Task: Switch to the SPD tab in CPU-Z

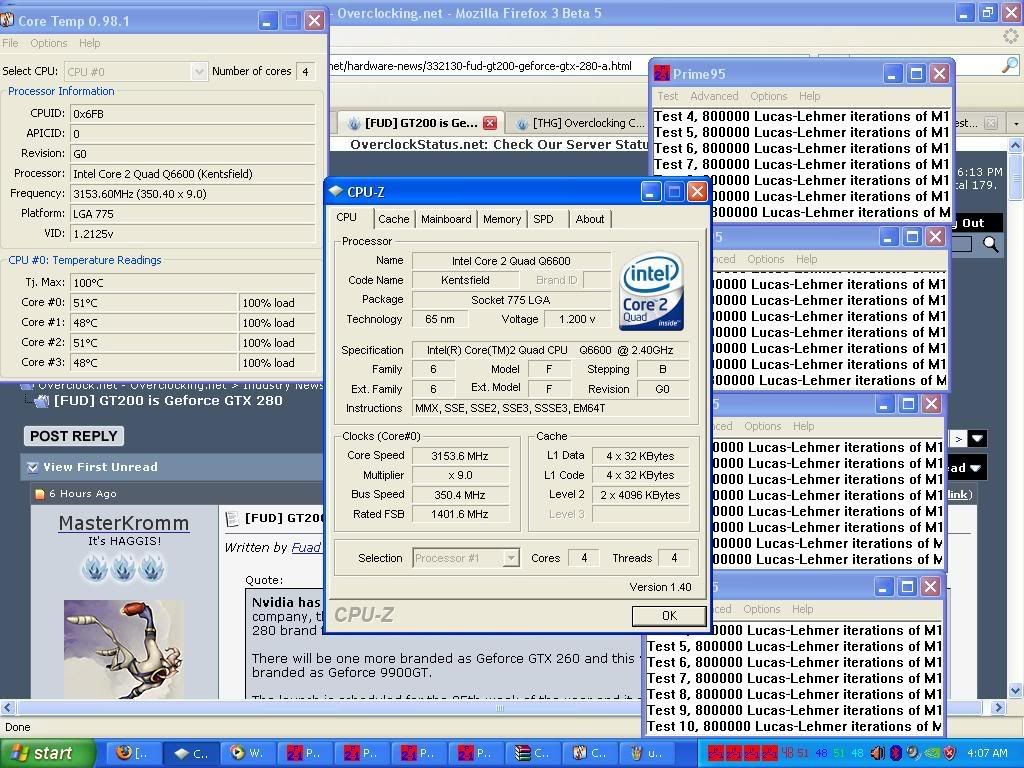Action: pos(543,219)
